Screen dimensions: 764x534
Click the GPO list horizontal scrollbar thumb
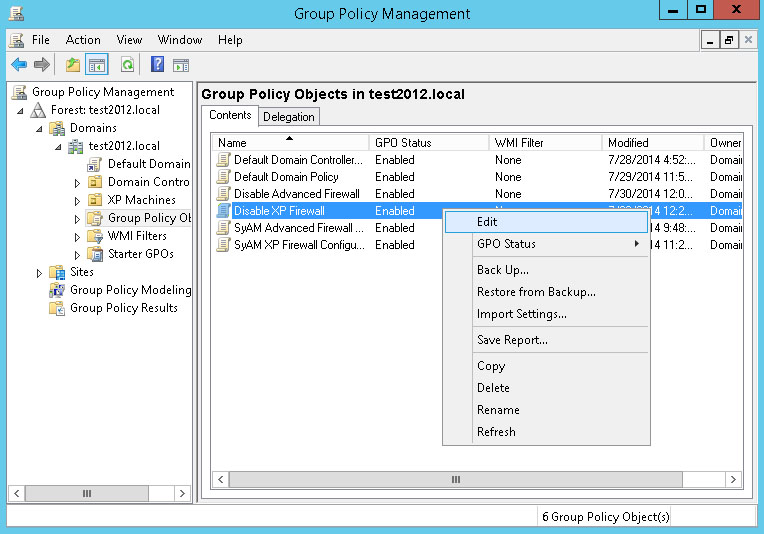click(455, 480)
